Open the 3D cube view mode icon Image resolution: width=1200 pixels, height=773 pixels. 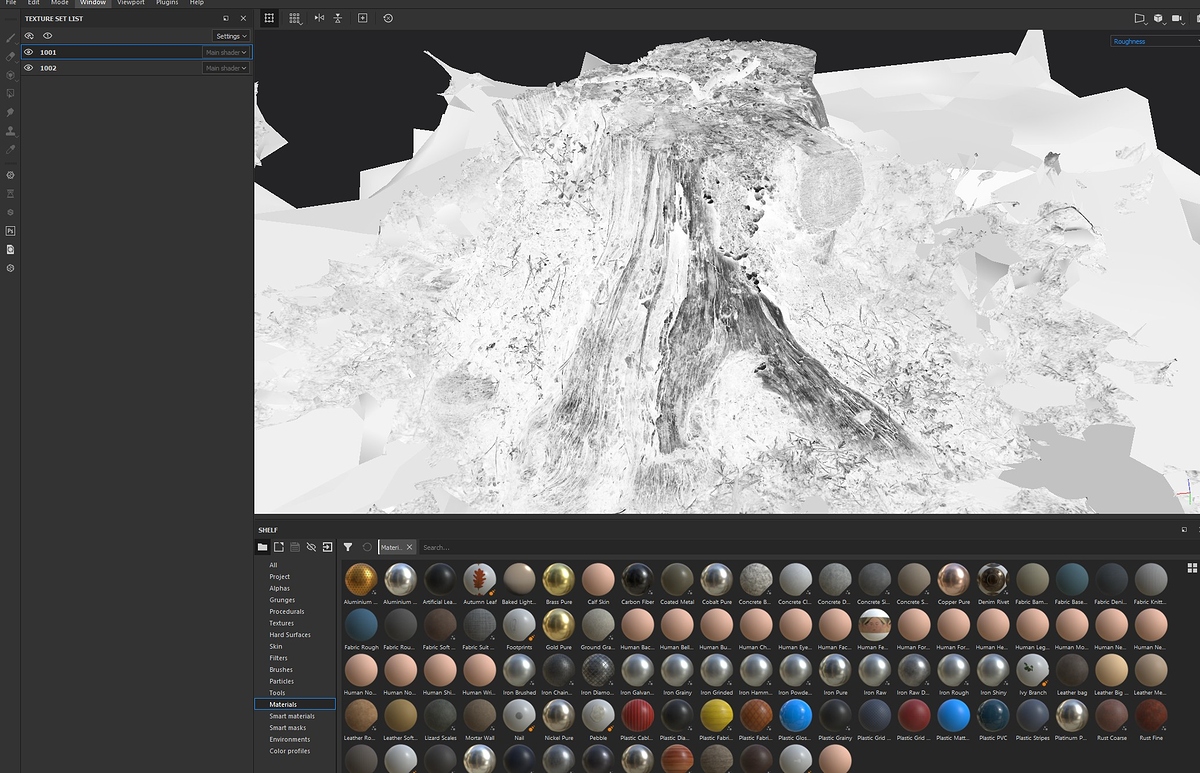coord(1159,18)
